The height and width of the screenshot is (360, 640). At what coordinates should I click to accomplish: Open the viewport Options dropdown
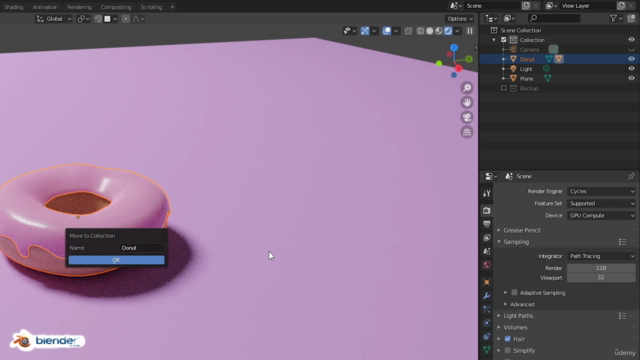[x=460, y=19]
